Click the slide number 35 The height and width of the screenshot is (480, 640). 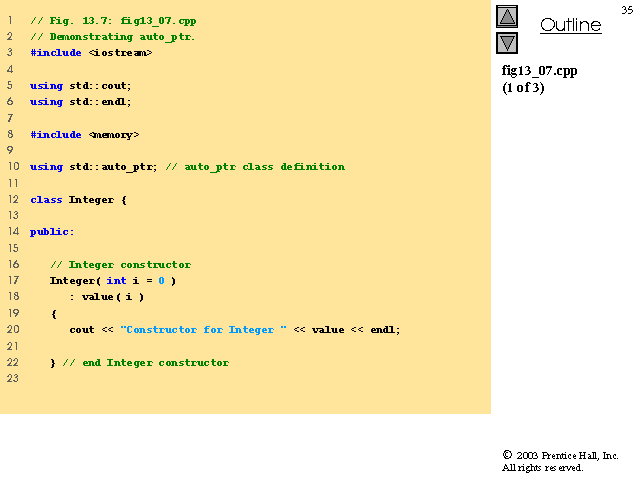(x=627, y=9)
